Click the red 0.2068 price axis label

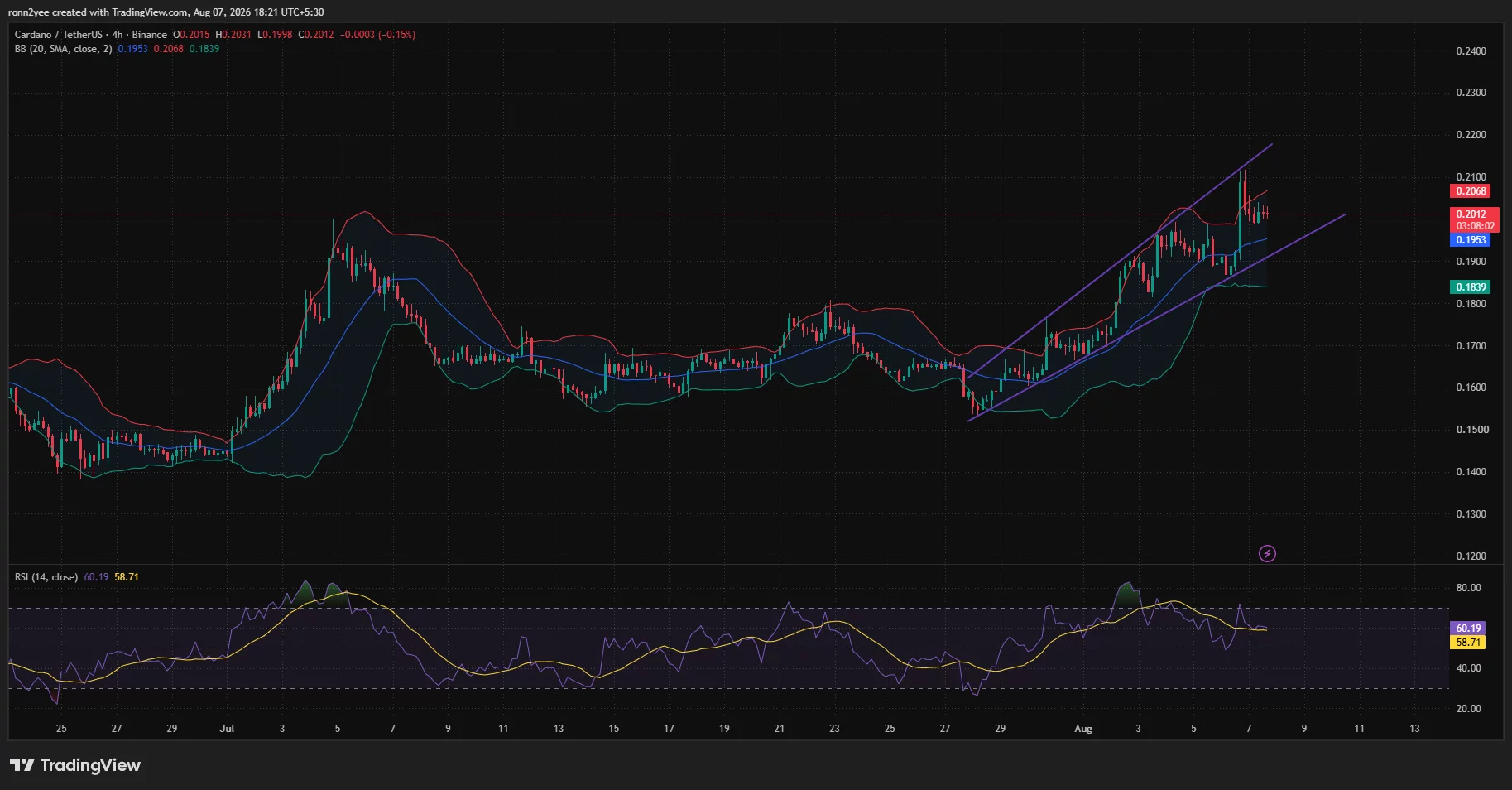pyautogui.click(x=1471, y=191)
